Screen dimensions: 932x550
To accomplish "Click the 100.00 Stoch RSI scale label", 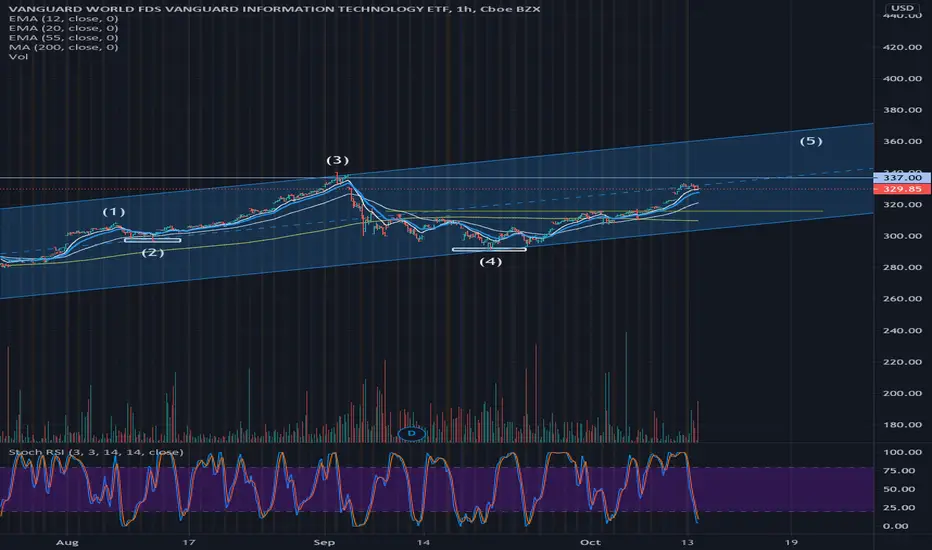I will [904, 452].
